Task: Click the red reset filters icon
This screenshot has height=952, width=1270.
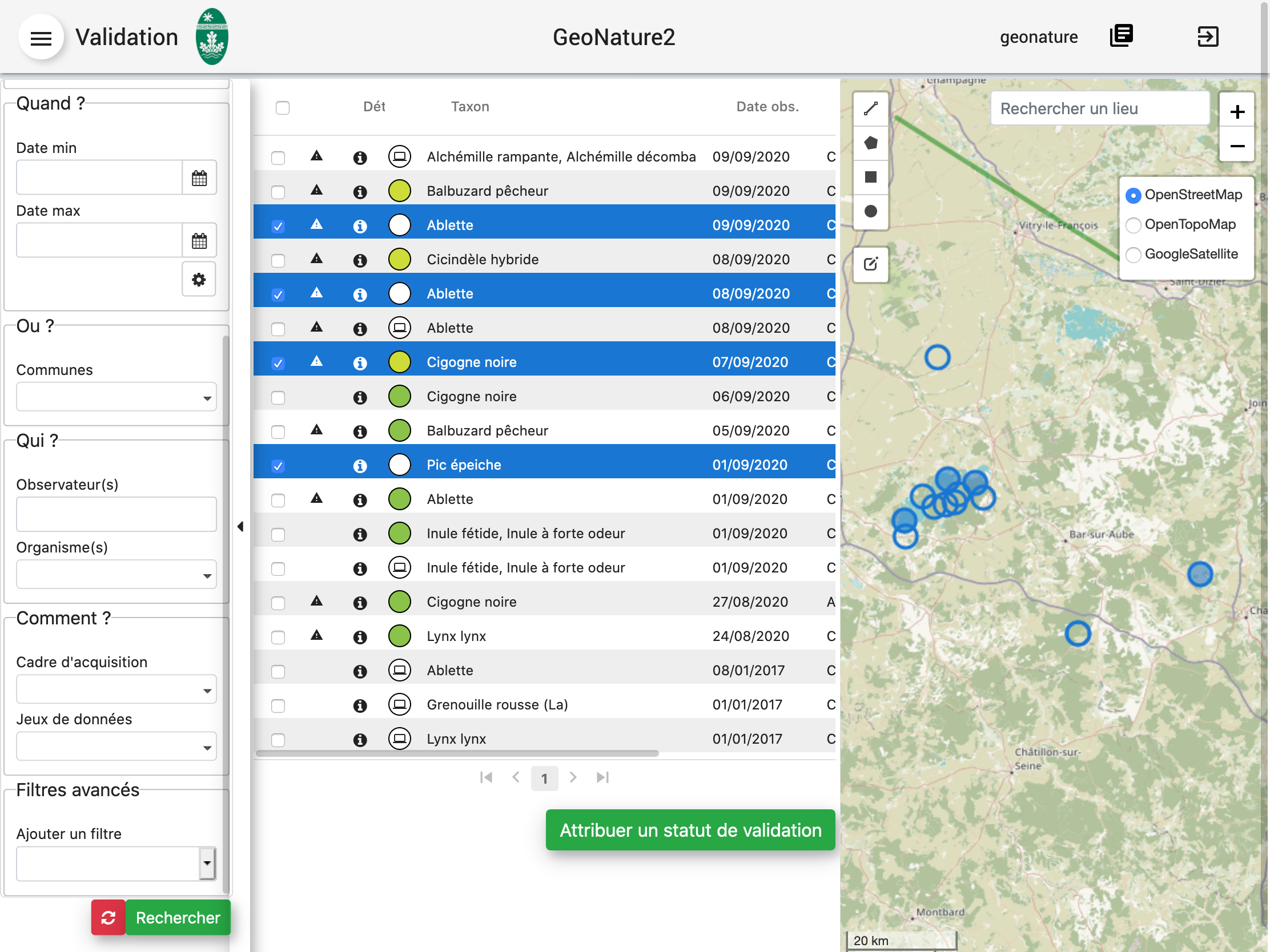Action: [108, 917]
